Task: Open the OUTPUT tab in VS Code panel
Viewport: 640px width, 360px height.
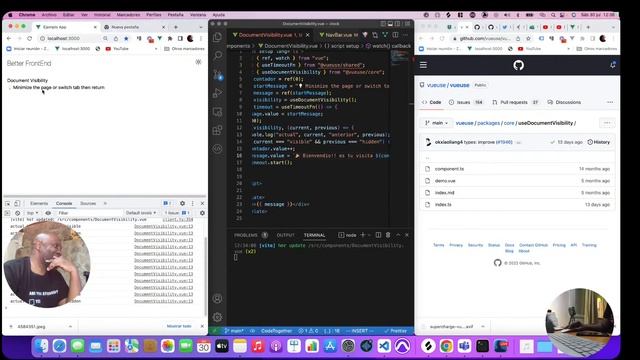Action: (x=285, y=235)
